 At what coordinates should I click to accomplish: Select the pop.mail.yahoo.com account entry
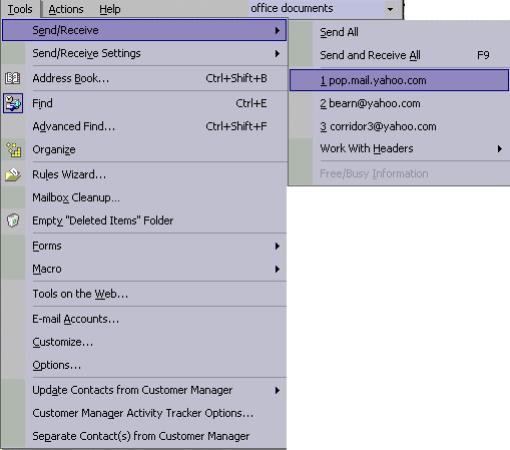point(399,80)
